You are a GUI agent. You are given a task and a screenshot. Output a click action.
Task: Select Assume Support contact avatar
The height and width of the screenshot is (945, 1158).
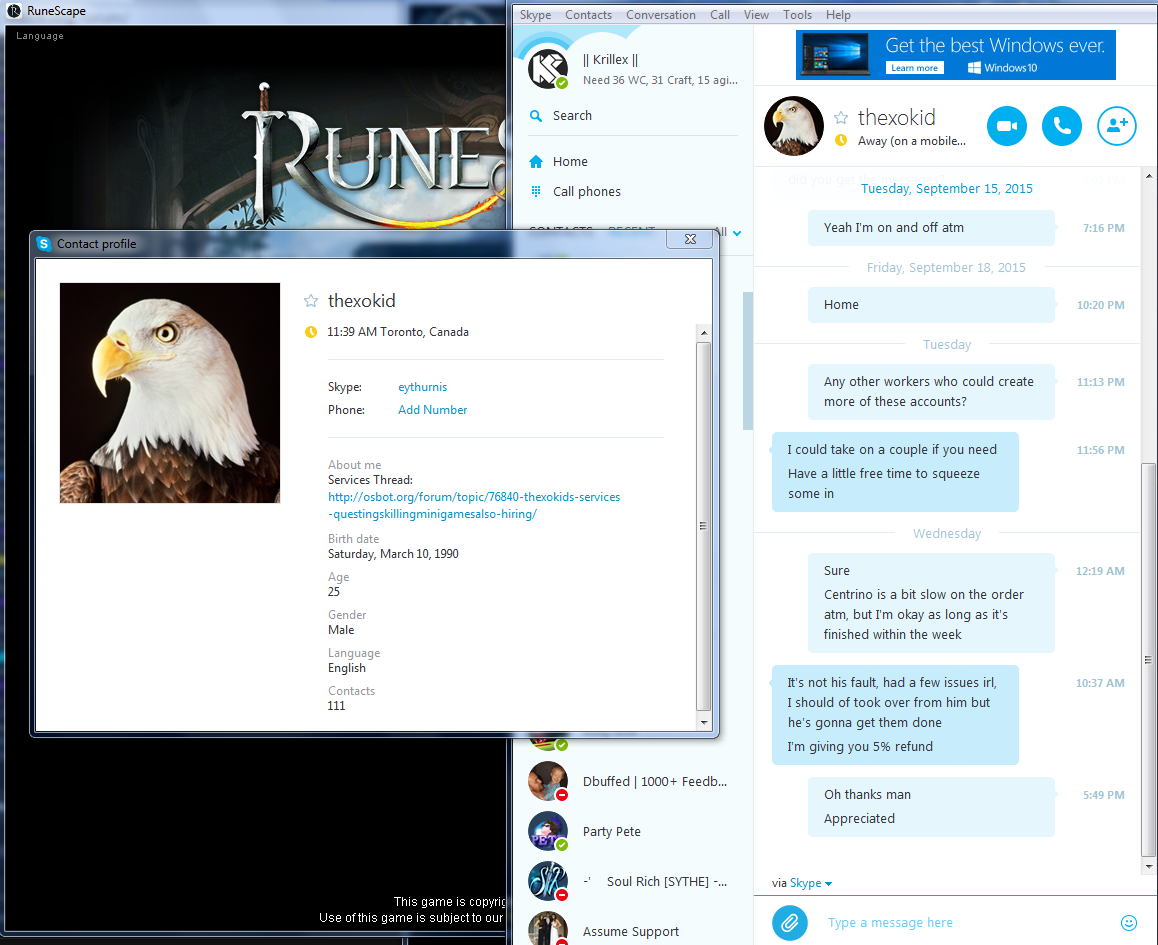[548, 929]
